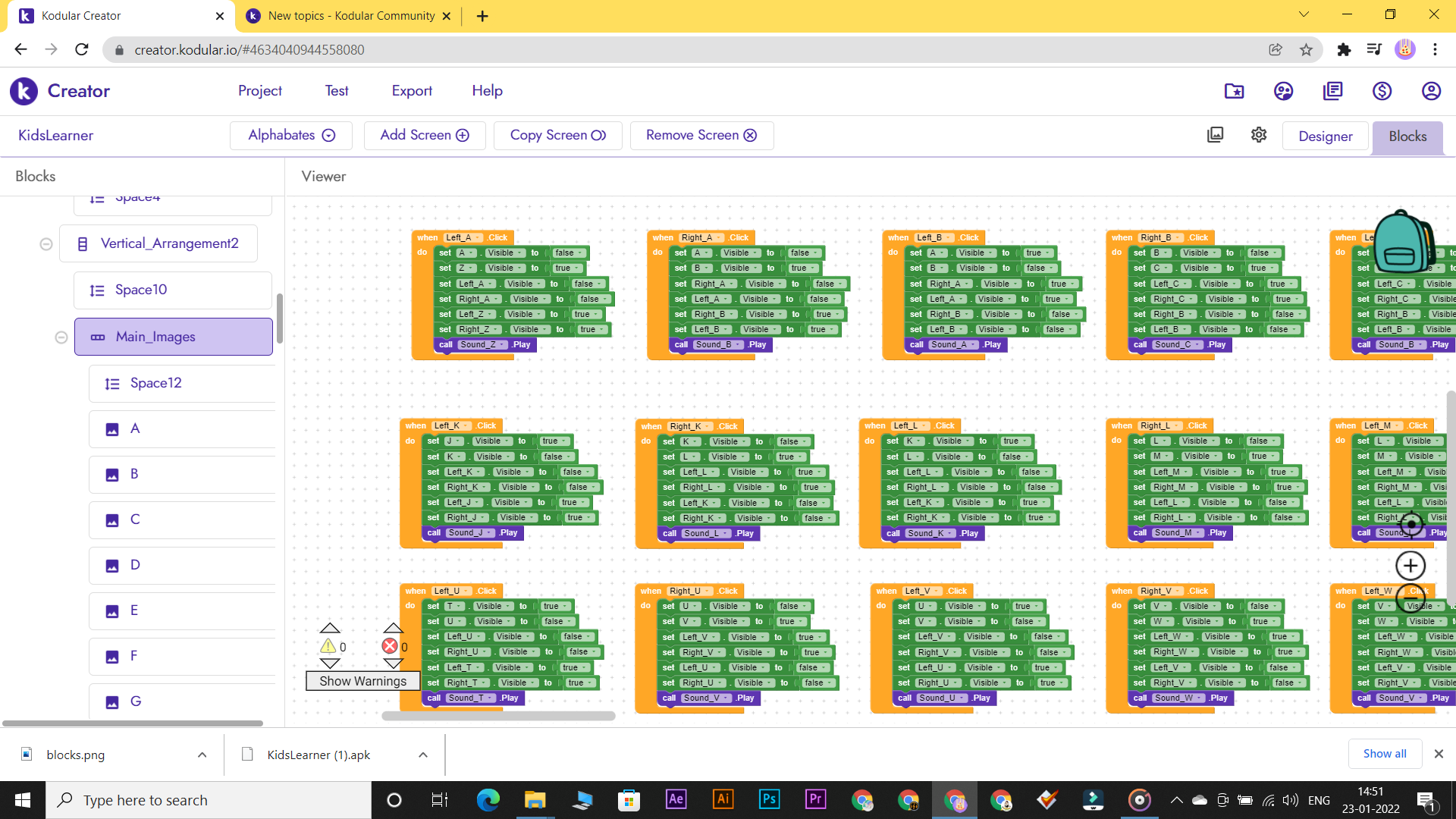The image size is (1456, 819).
Task: Select image component A in the tree
Action: point(135,429)
